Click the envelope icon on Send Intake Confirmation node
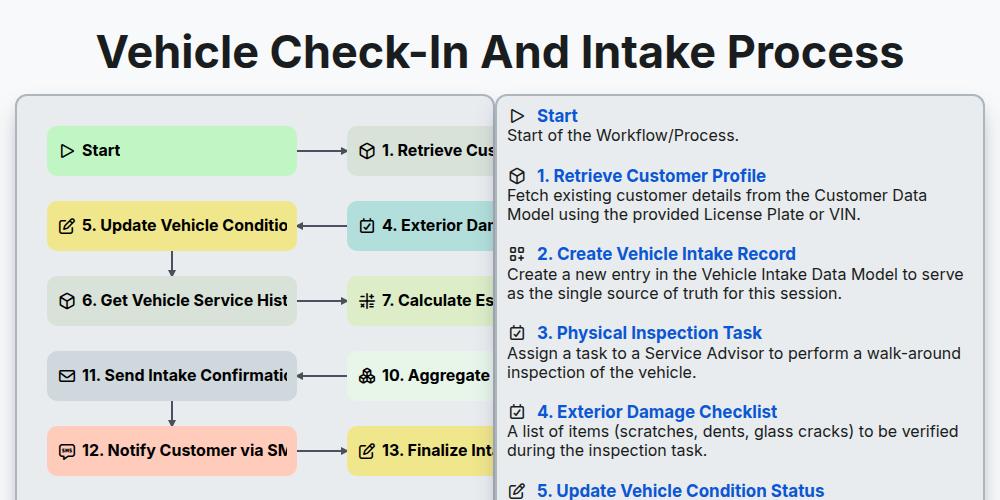Screen dimensions: 1000x500 tap(67, 376)
